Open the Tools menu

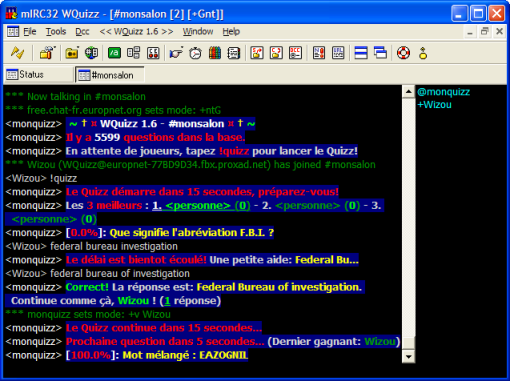(56, 32)
